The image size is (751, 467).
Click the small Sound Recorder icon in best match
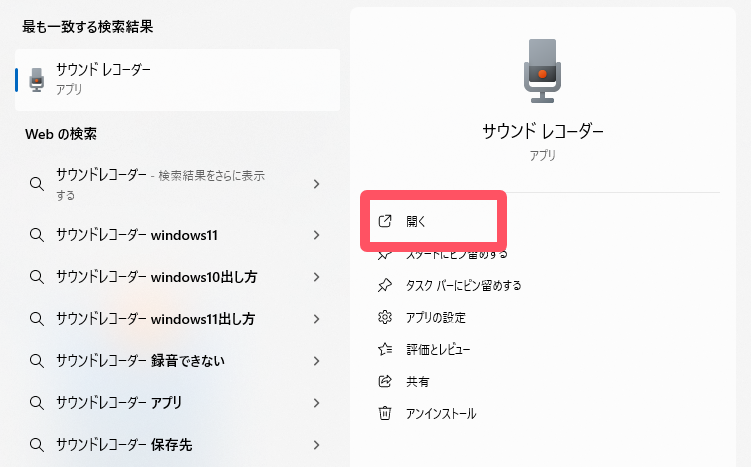point(37,80)
